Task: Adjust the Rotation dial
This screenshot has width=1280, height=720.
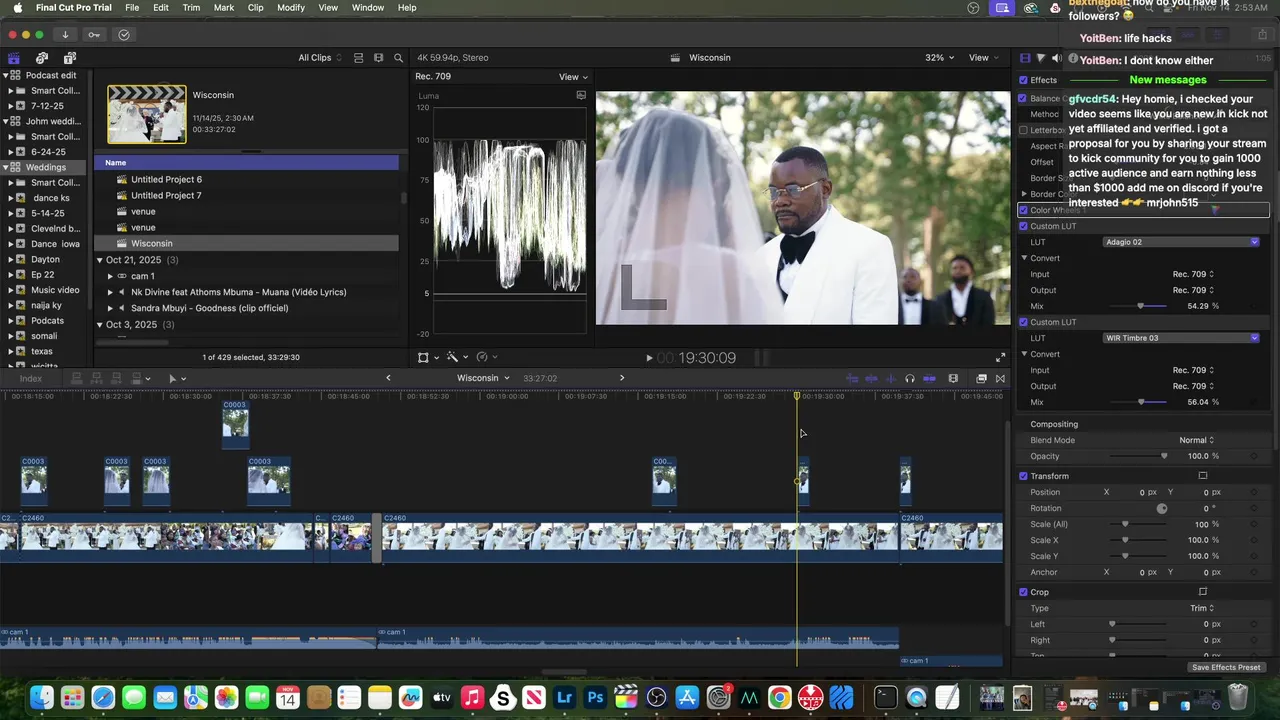Action: [1161, 508]
